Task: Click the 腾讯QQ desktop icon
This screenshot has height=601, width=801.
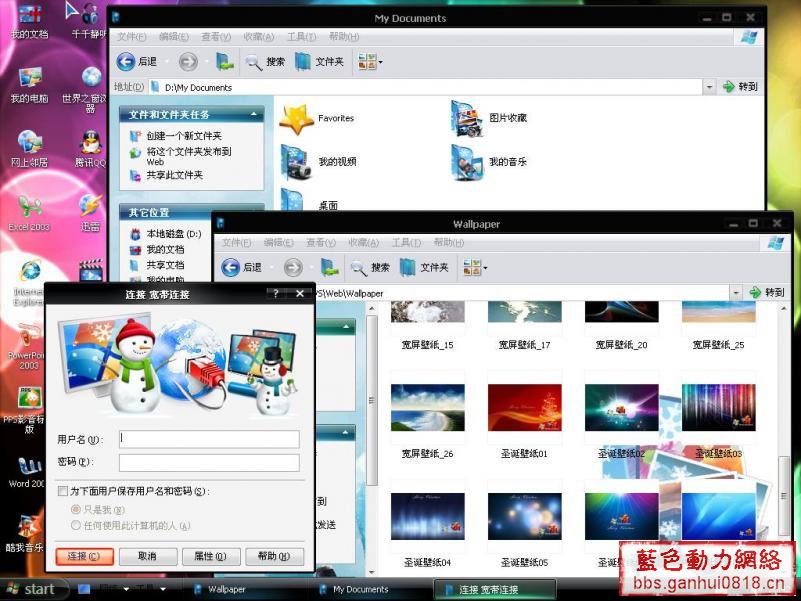Action: [90, 143]
